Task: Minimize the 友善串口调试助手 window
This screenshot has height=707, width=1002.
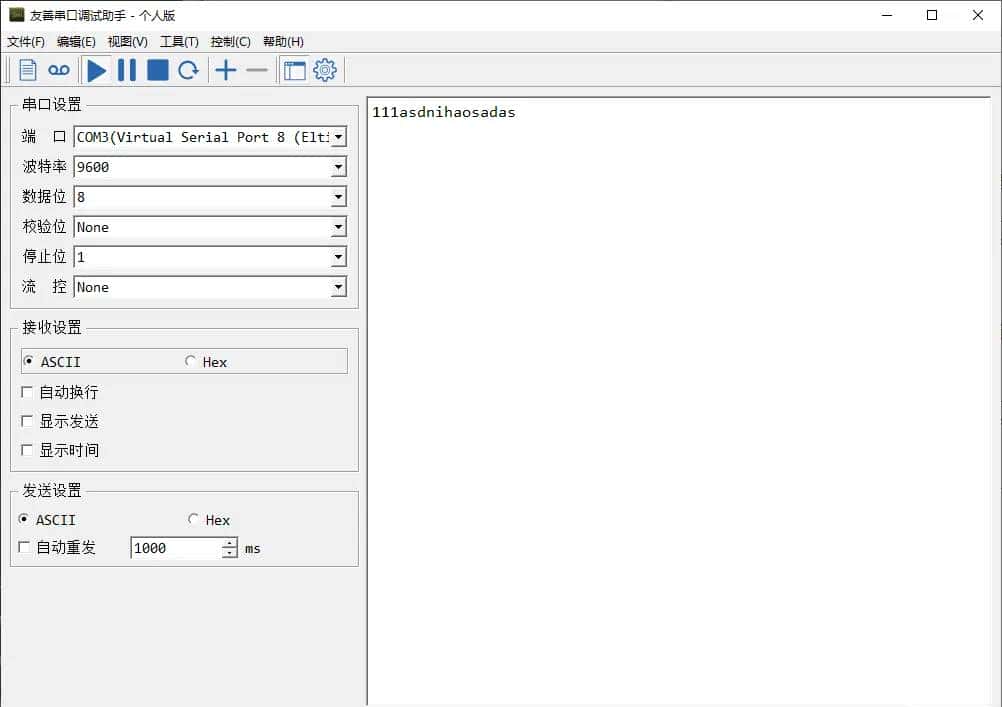Action: 886,15
